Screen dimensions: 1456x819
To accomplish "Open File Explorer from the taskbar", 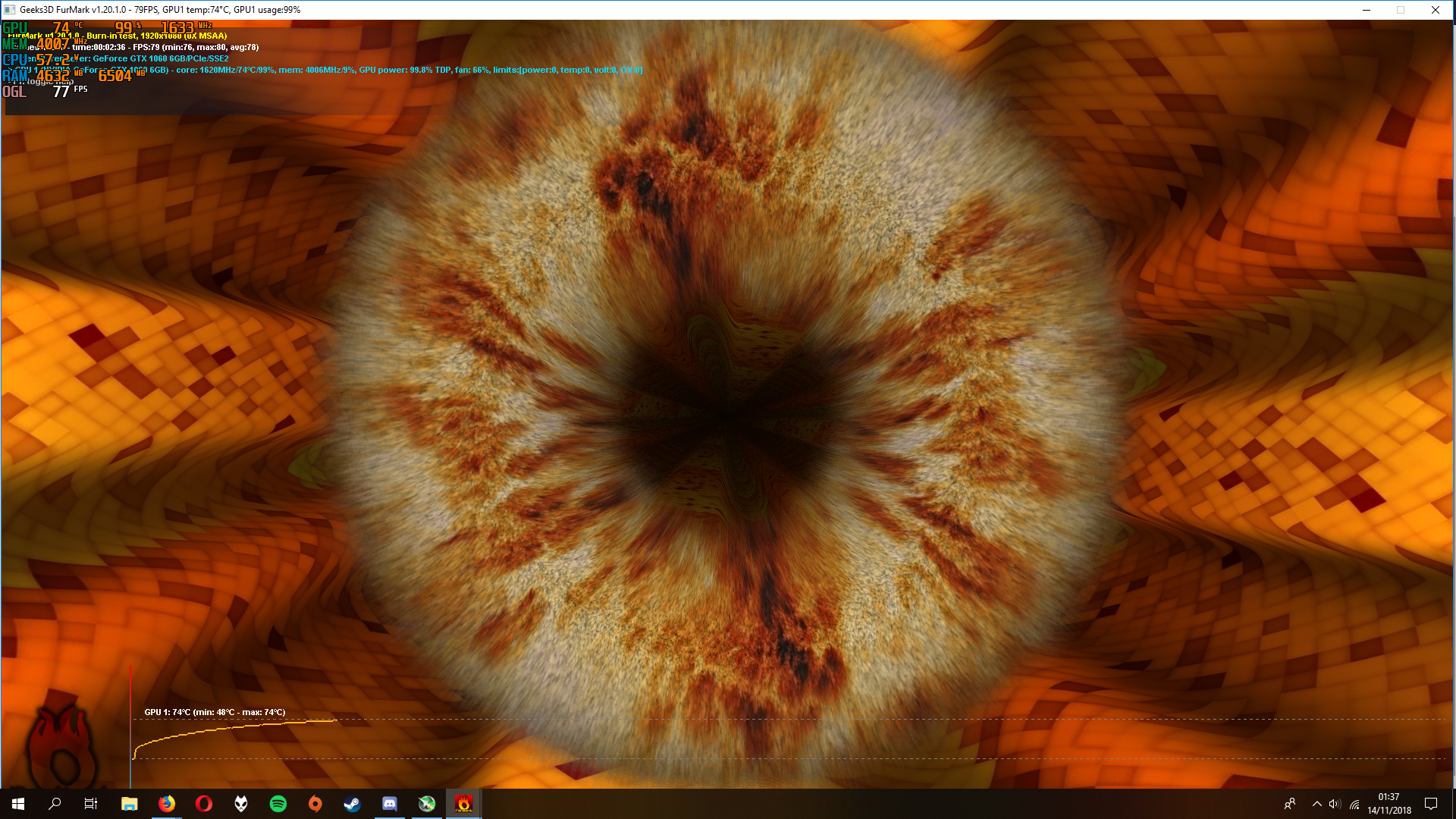I will tap(129, 804).
